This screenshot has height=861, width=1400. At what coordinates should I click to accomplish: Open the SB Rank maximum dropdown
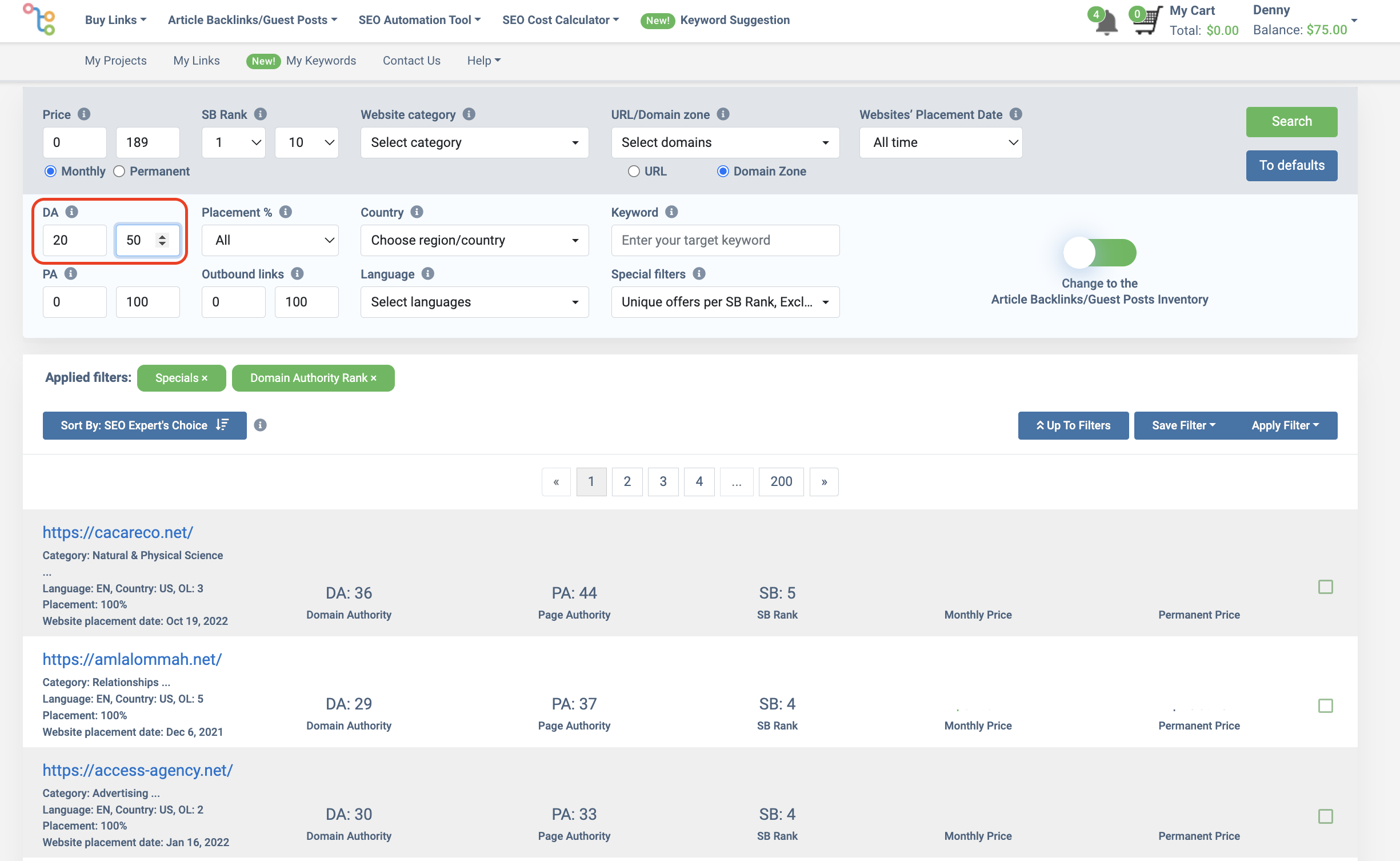[307, 142]
